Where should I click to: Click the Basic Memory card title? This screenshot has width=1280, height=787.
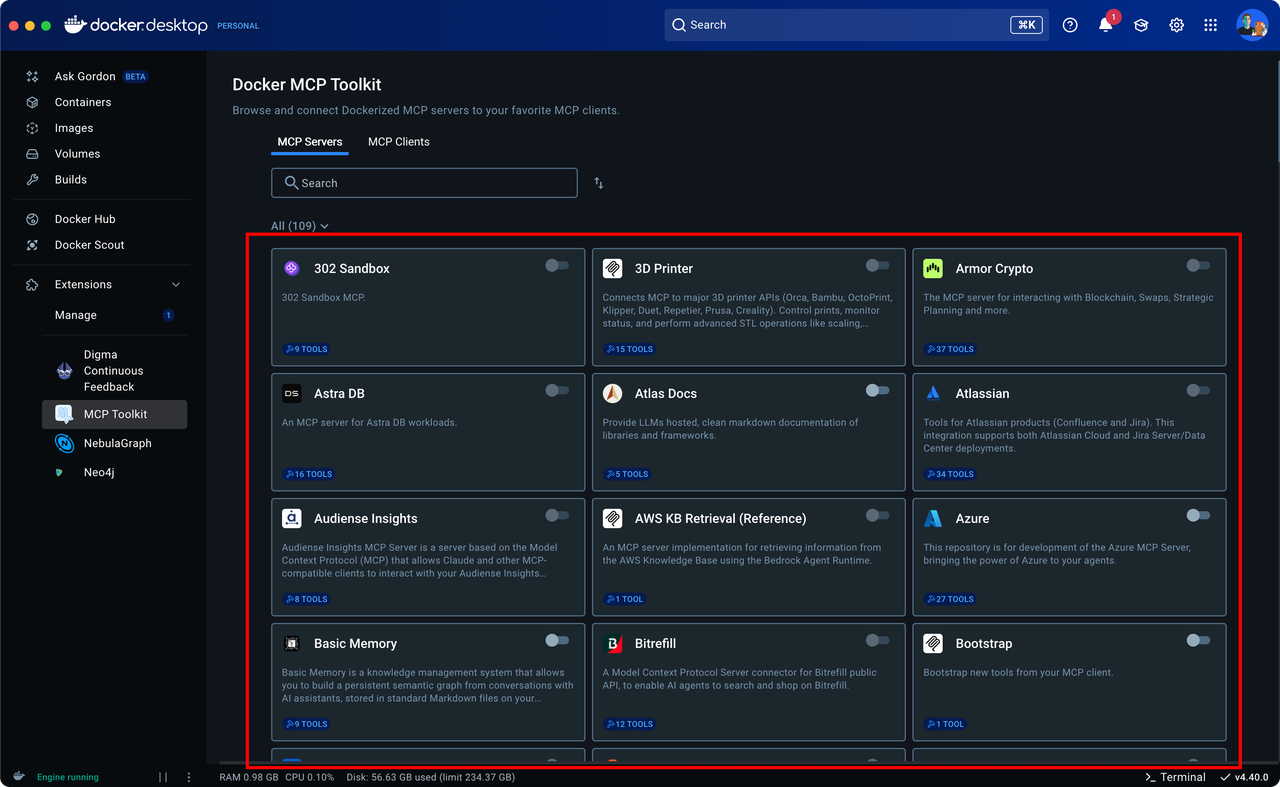click(x=355, y=643)
